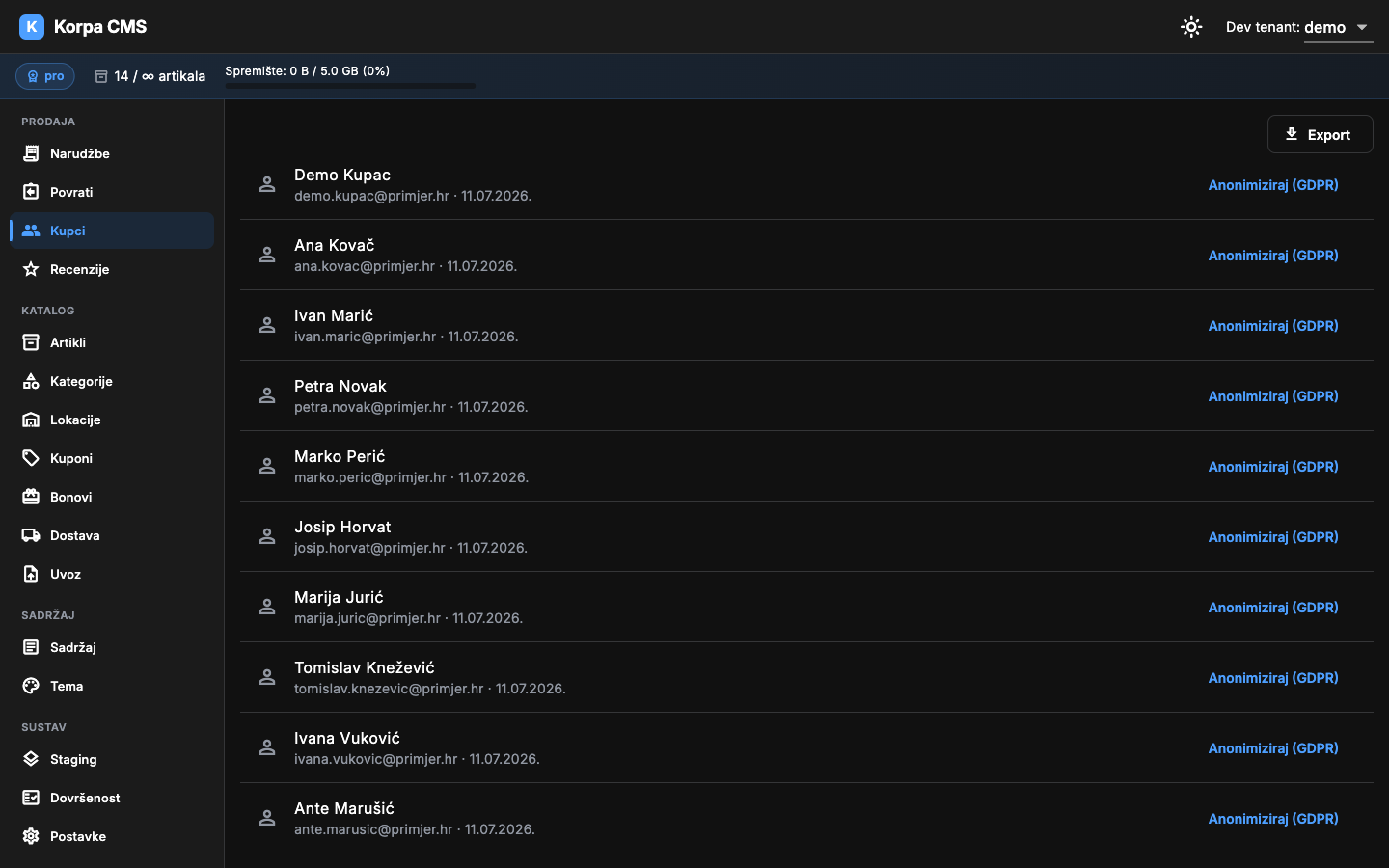Anonymize Josip Horvat via GDPR link

coord(1273,537)
